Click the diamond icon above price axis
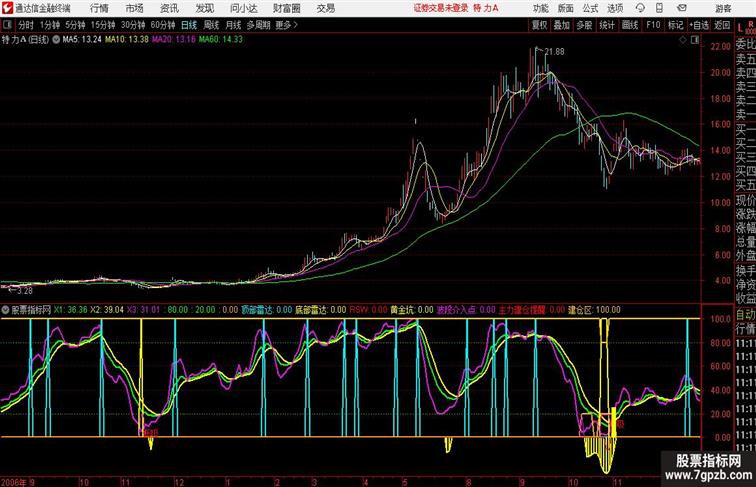756x487 pixels. pos(683,40)
